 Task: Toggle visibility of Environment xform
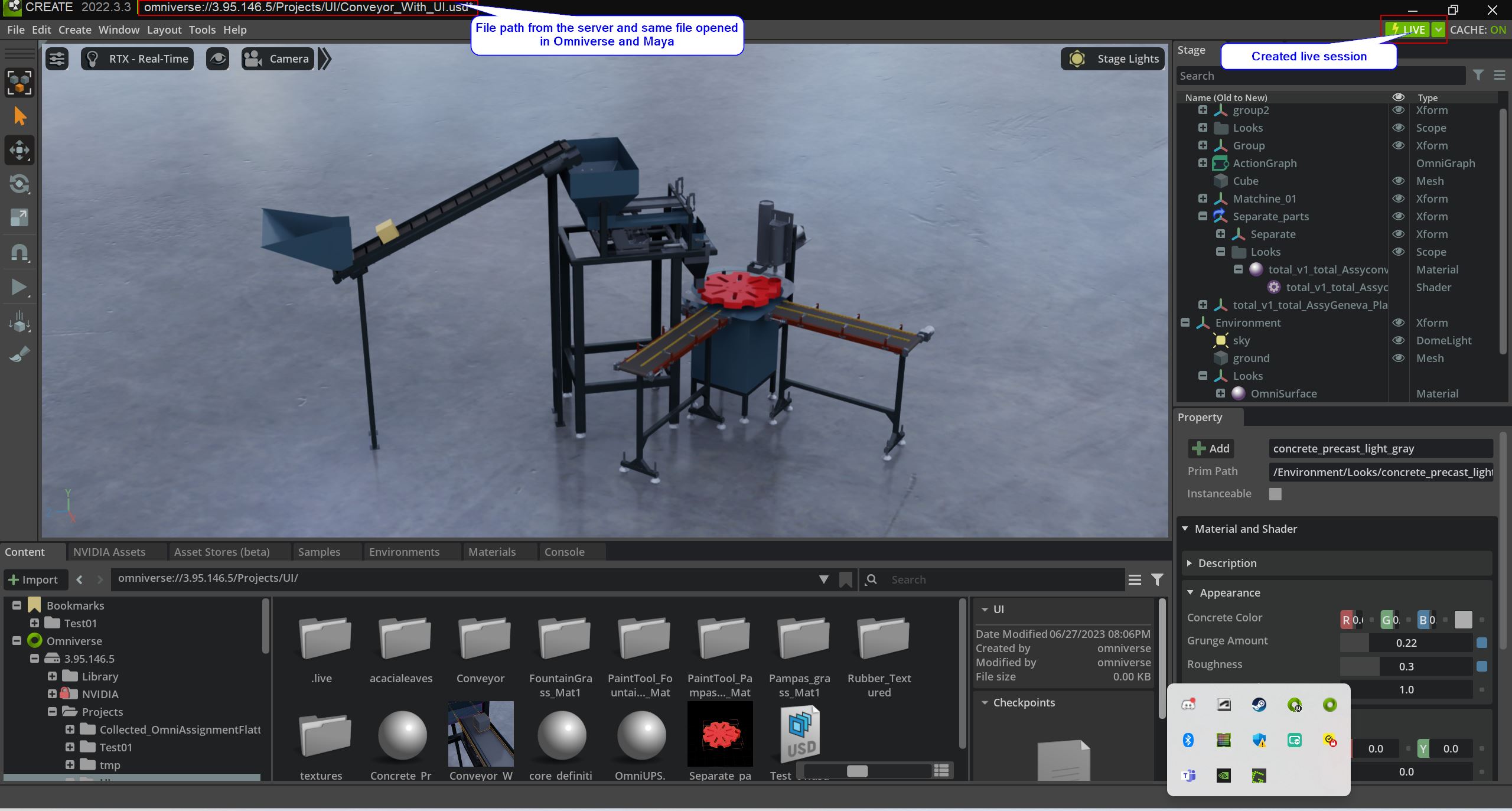pos(1398,323)
